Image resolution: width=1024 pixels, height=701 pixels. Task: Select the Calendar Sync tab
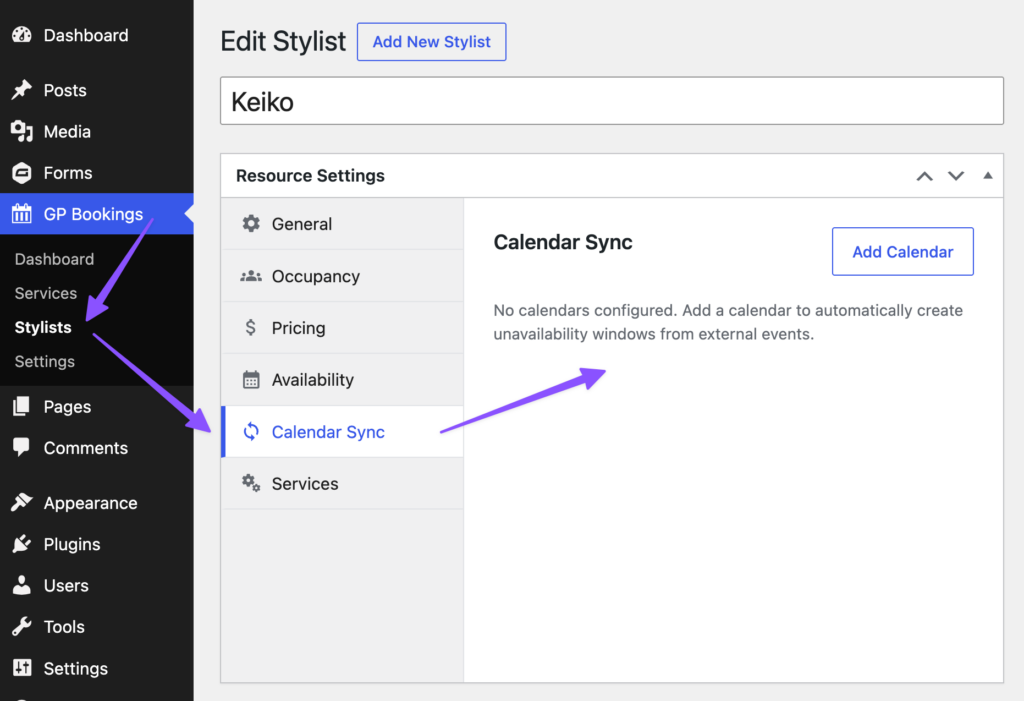[x=343, y=431]
